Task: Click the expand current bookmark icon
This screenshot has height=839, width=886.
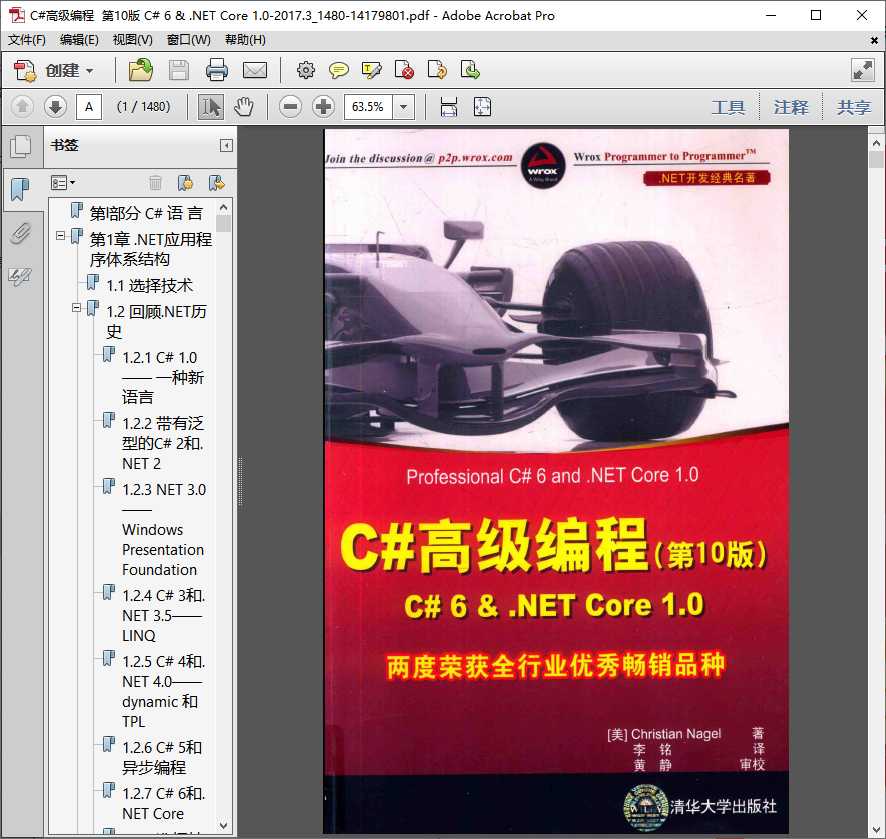Action: [x=216, y=182]
